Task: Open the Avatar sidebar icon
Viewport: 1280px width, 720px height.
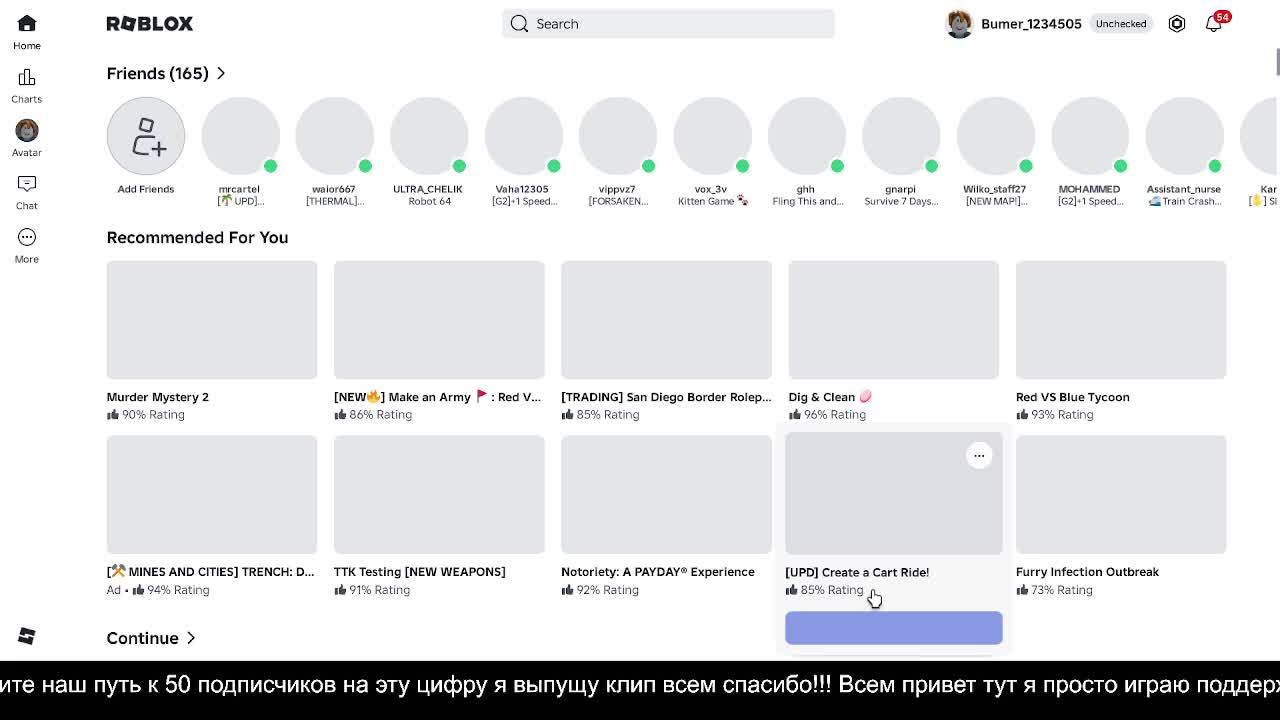Action: click(27, 130)
